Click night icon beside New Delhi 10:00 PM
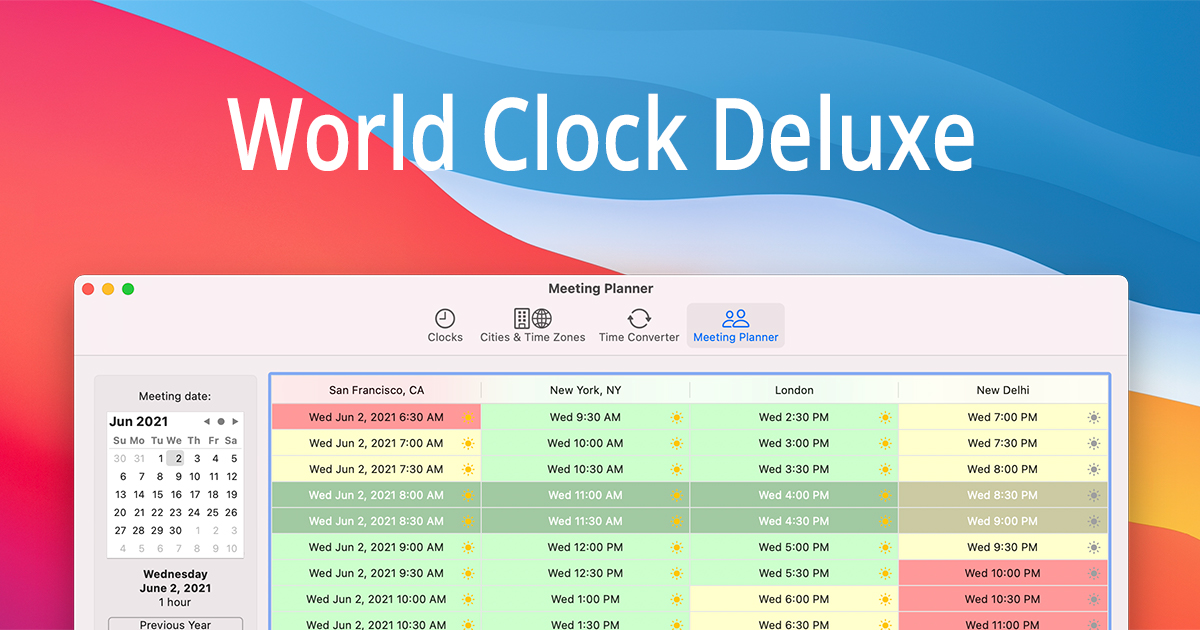 pos(1094,573)
